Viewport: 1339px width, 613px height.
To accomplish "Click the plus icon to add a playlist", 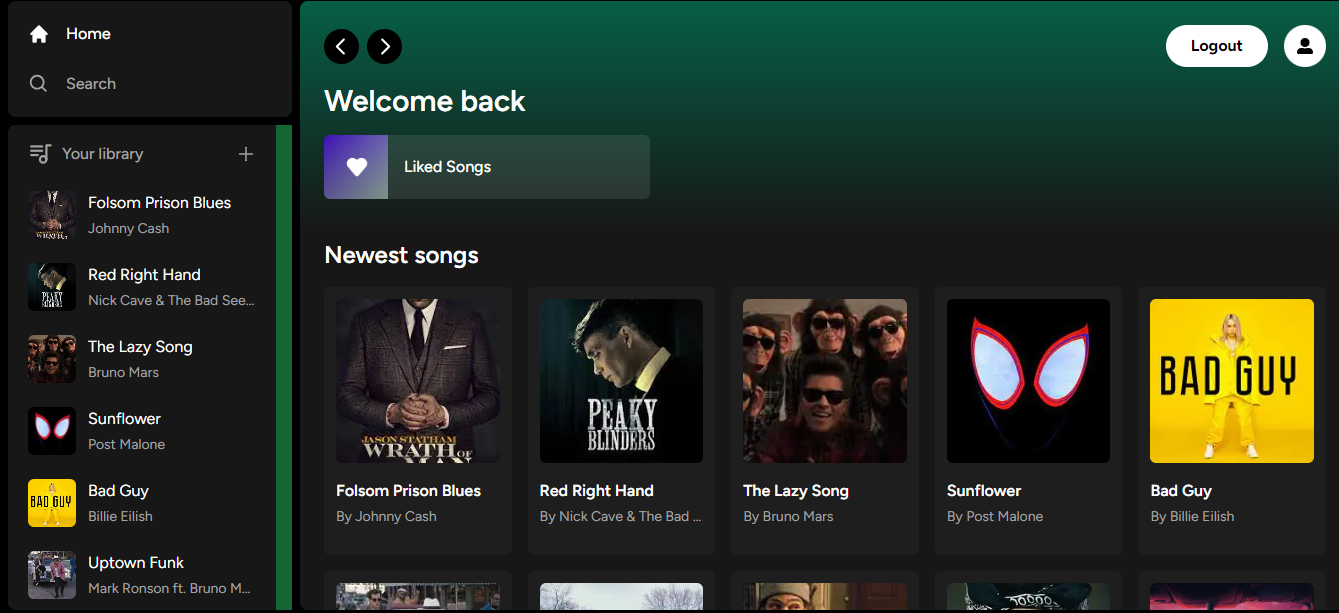I will point(246,153).
